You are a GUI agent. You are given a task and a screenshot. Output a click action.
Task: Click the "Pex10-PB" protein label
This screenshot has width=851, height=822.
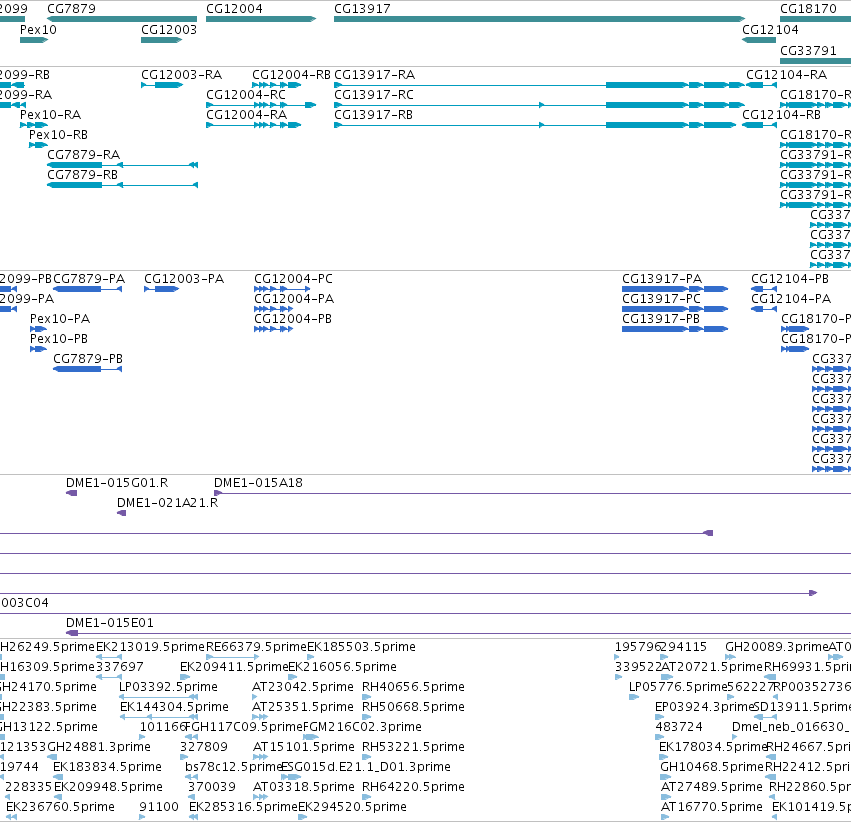pos(59,339)
